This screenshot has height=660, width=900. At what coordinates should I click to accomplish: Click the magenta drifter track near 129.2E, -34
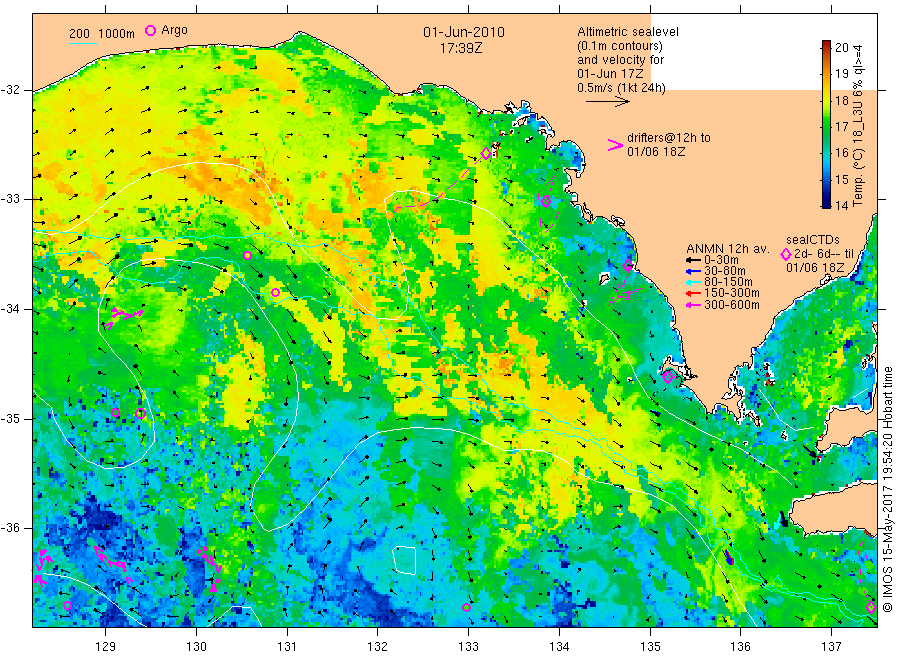point(123,316)
